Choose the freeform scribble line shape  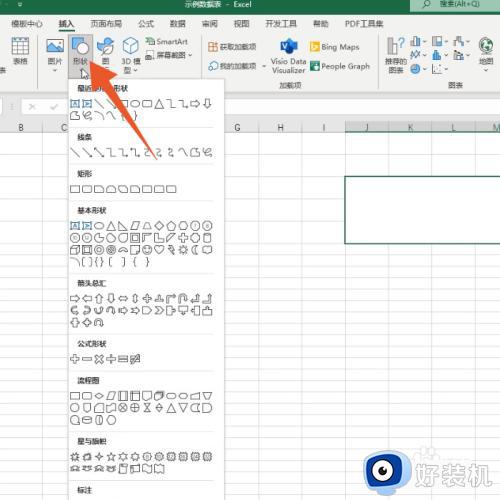point(207,153)
